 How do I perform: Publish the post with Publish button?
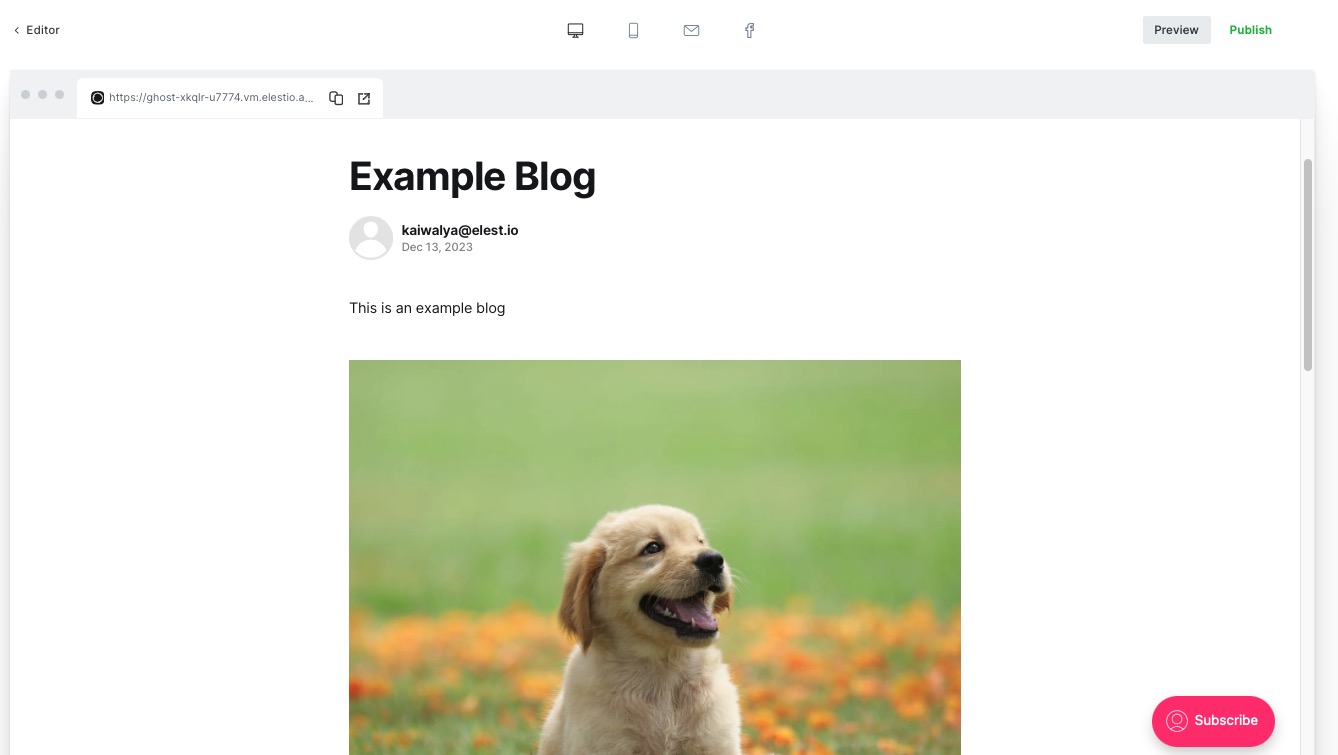click(1250, 30)
